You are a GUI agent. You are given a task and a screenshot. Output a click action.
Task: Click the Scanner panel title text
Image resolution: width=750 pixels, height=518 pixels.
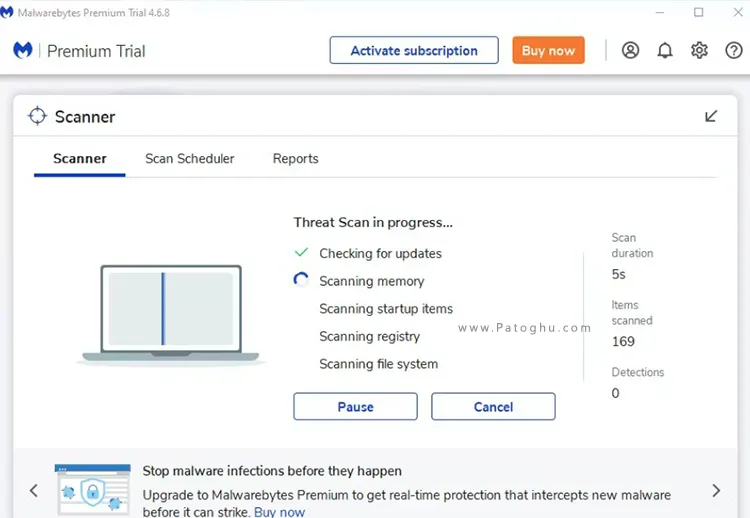(85, 117)
